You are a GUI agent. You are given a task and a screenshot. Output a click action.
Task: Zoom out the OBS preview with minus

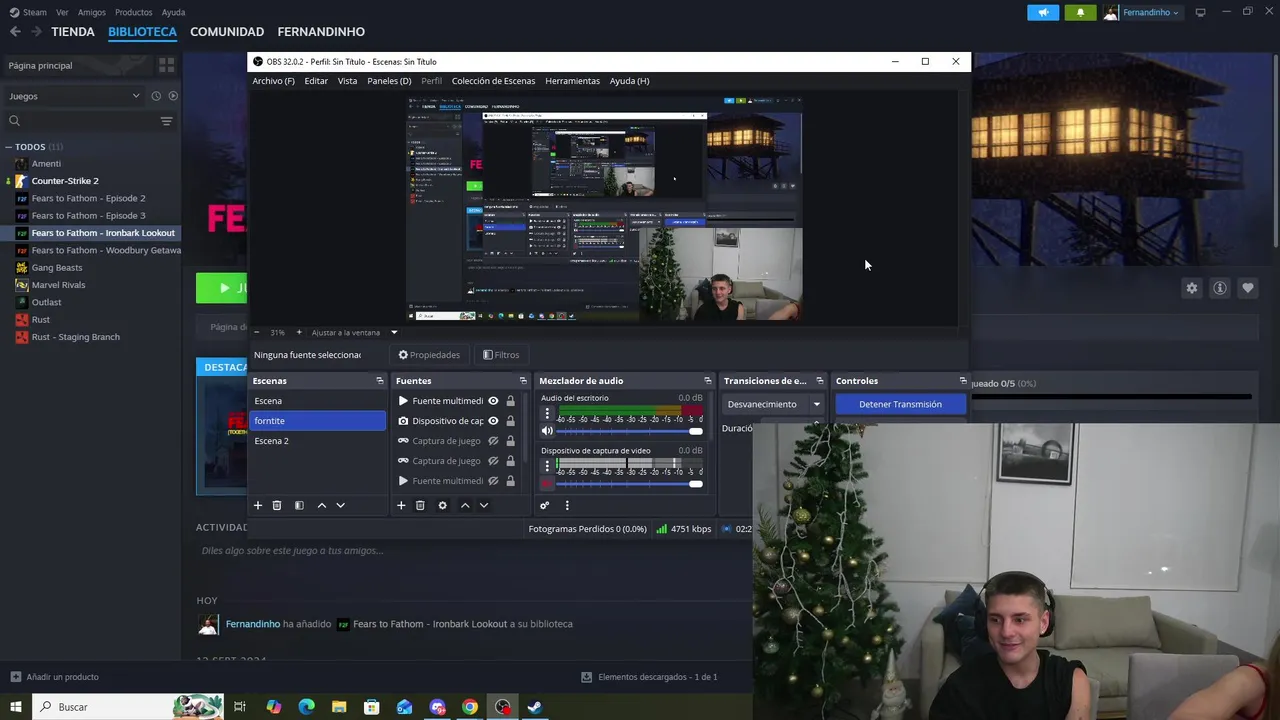pos(257,332)
